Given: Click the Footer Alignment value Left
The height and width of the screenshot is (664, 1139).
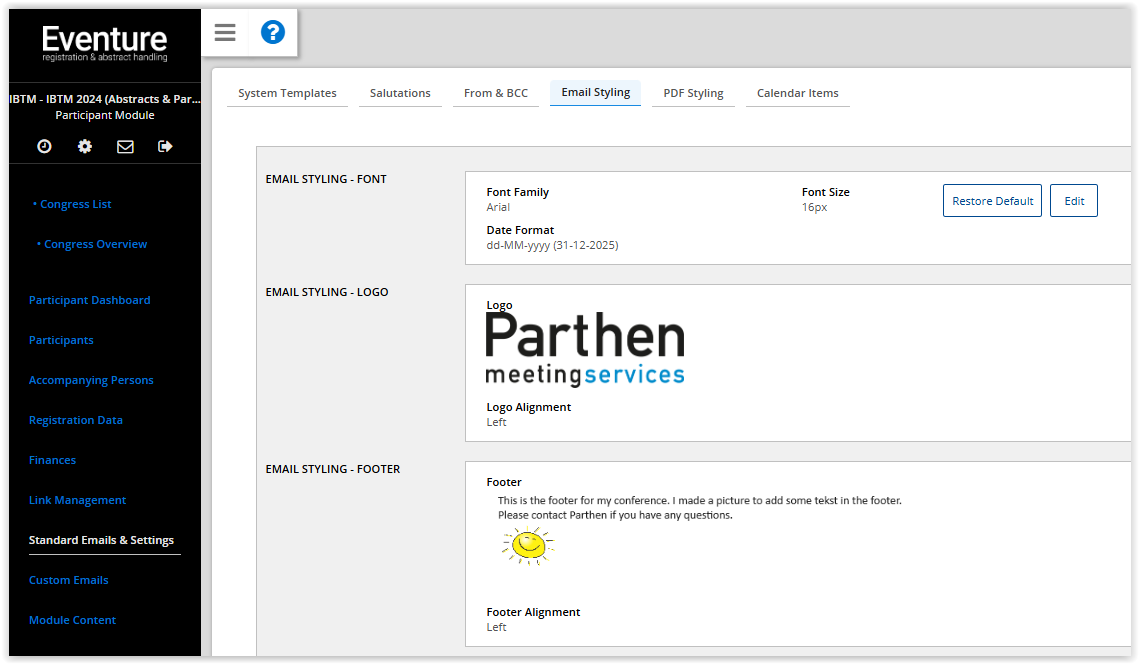Looking at the screenshot, I should pos(496,627).
